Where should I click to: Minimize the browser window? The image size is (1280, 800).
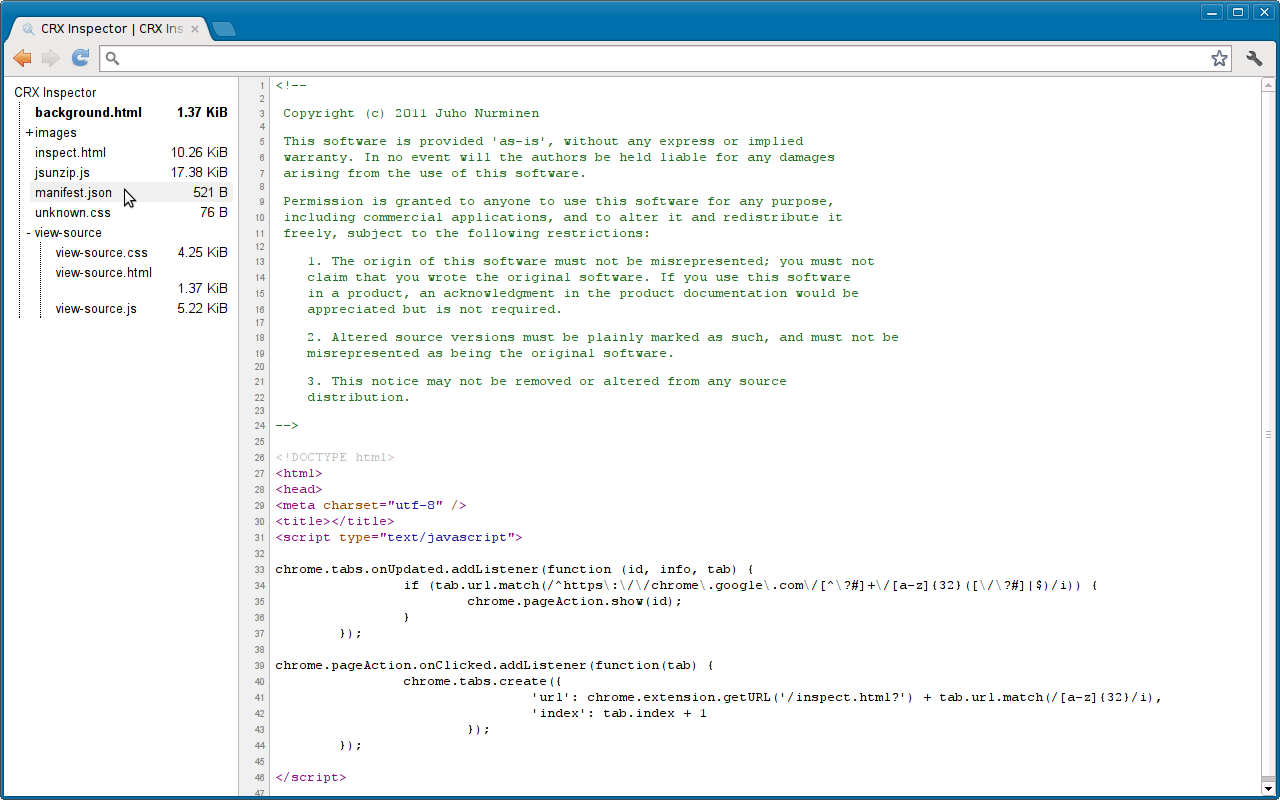click(x=1213, y=12)
